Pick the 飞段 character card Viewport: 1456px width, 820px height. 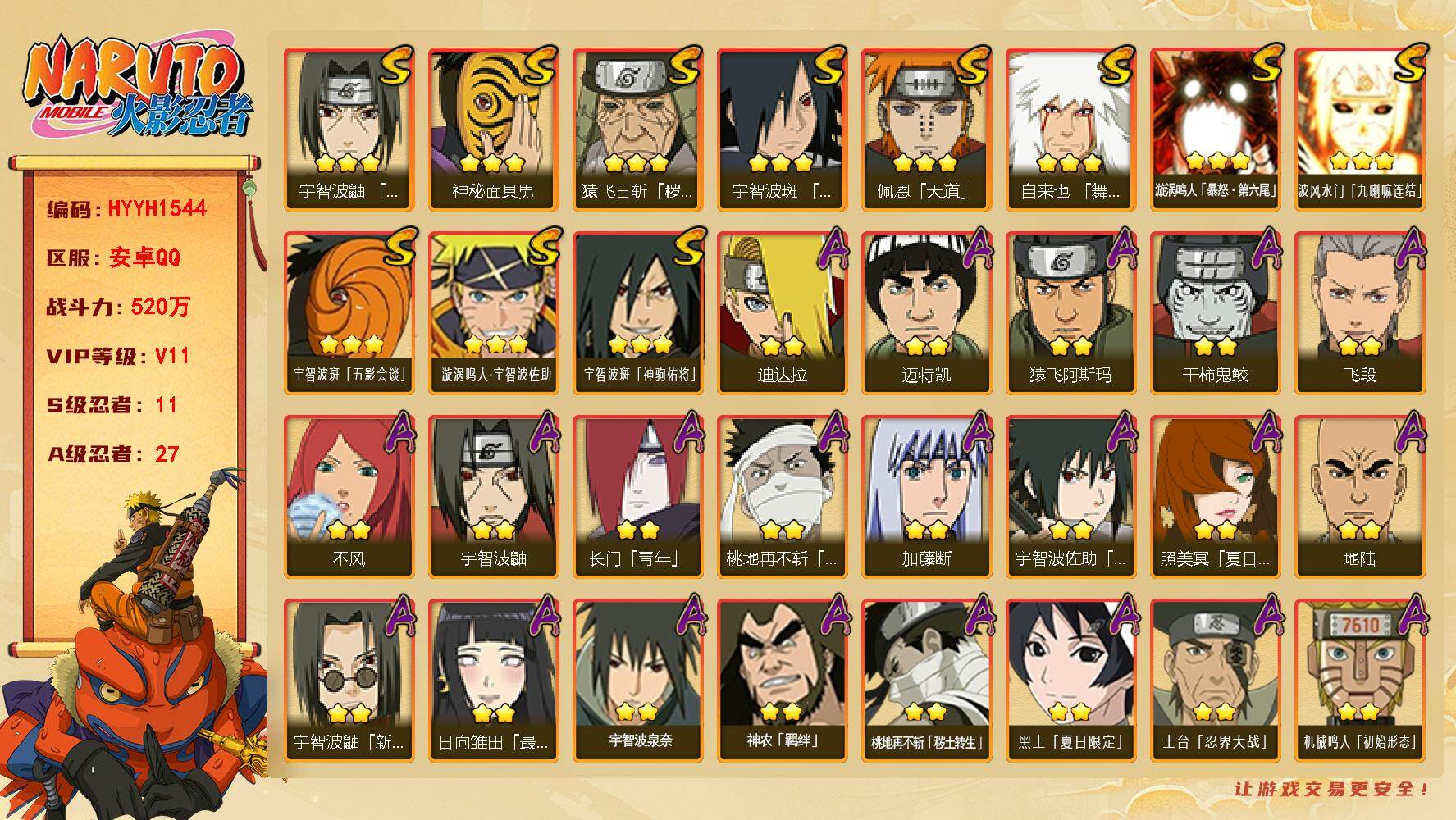[1359, 312]
